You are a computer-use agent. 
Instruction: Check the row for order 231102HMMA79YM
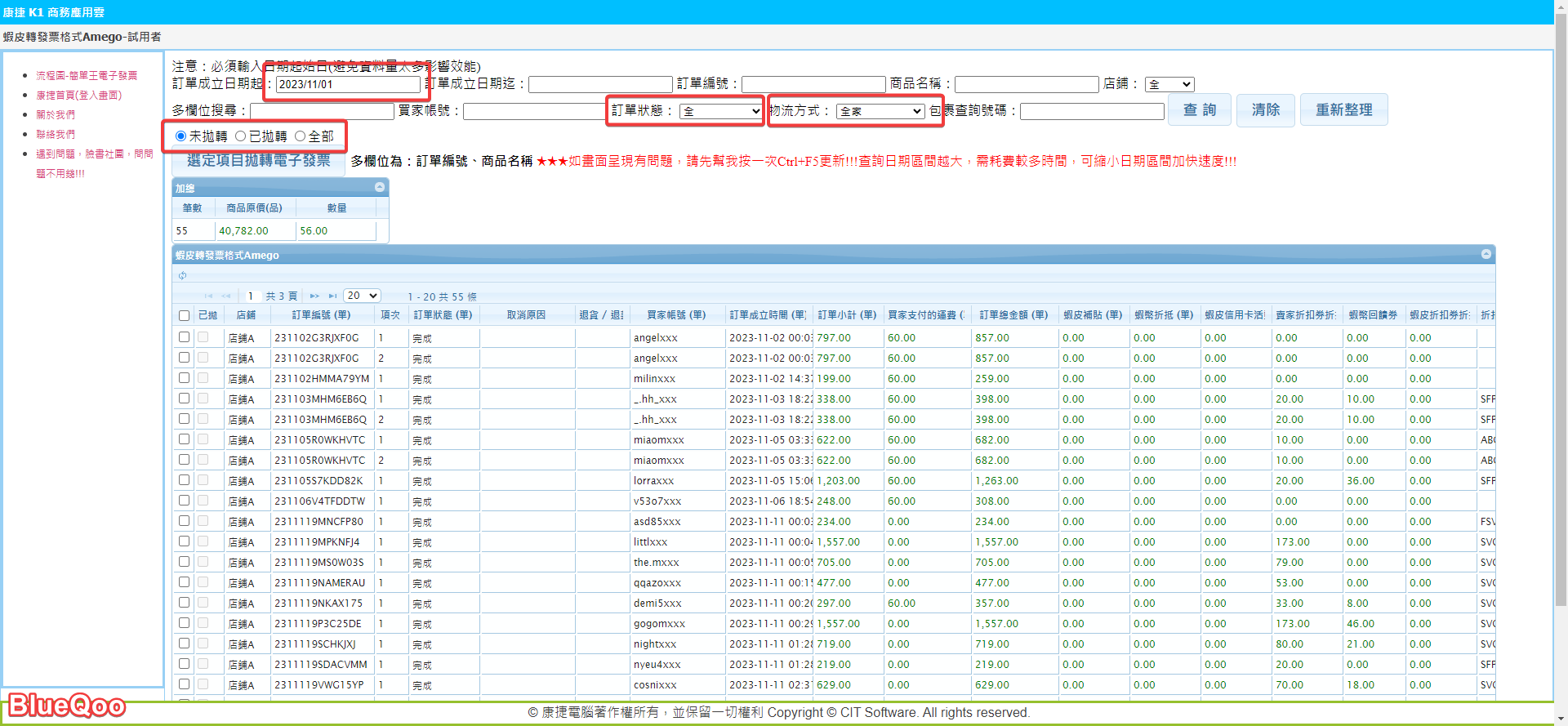pyautogui.click(x=184, y=378)
